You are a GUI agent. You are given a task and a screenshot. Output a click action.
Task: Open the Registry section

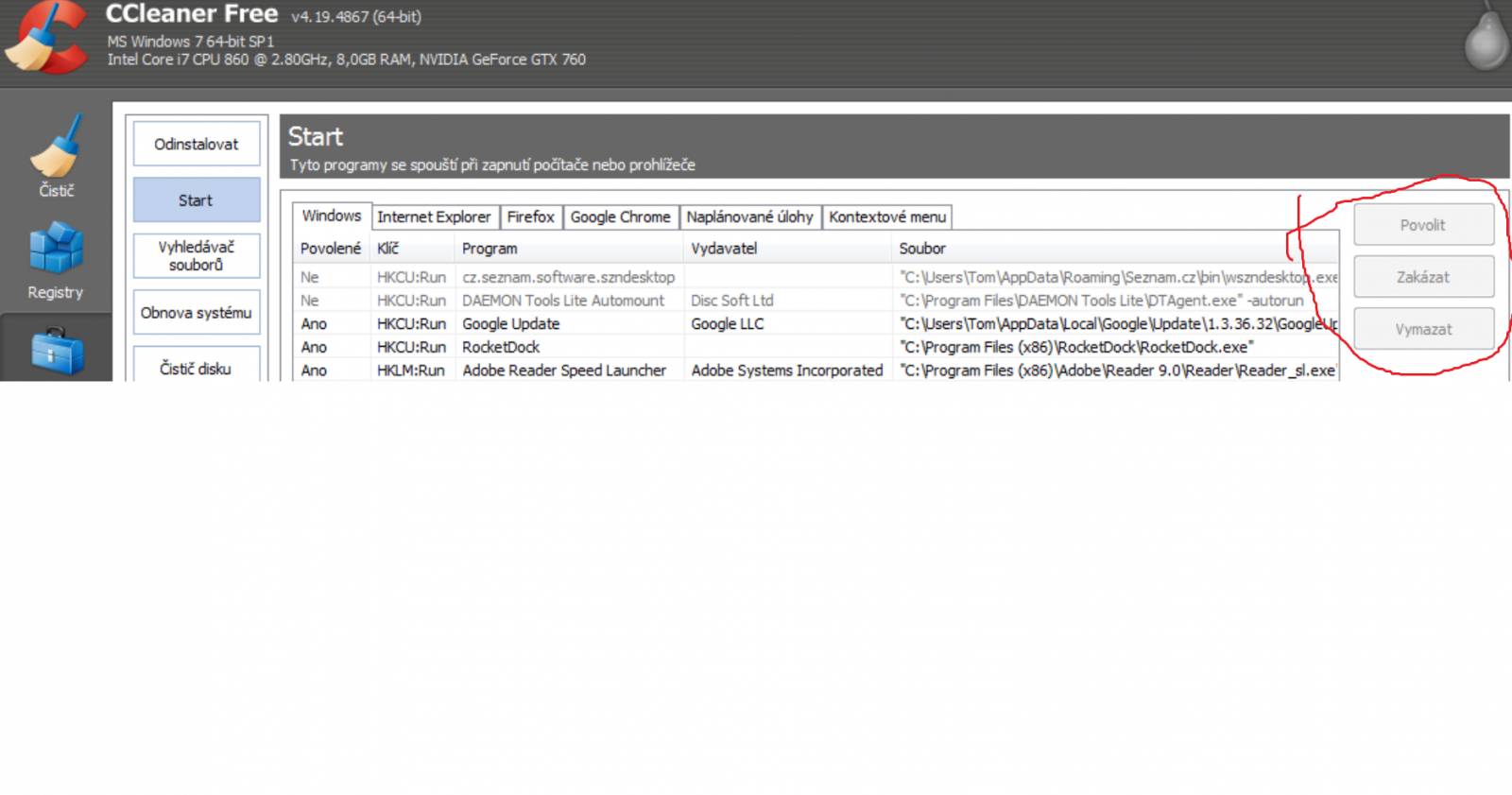56,261
